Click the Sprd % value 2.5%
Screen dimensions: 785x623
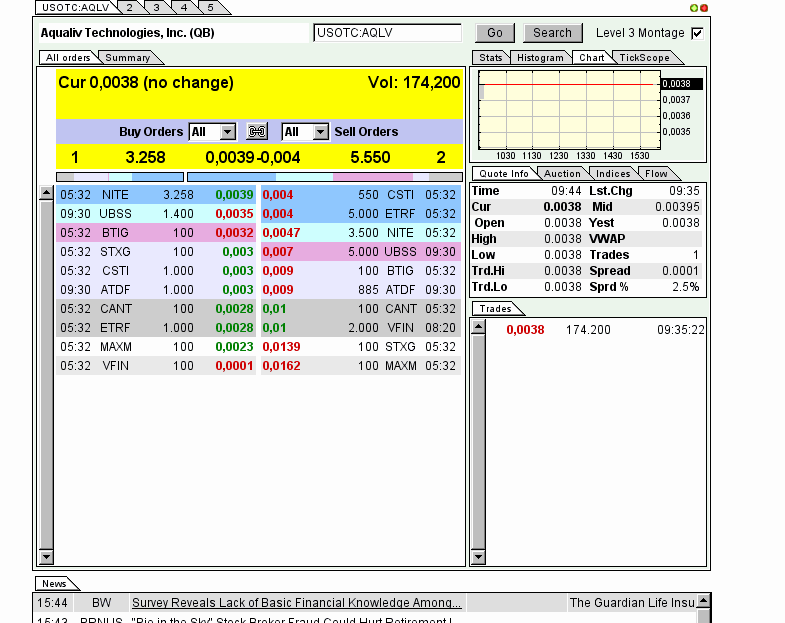pos(686,287)
